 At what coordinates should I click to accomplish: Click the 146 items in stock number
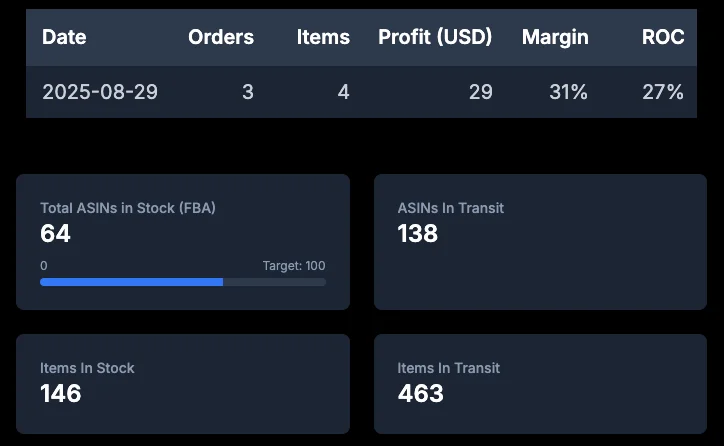click(x=60, y=393)
